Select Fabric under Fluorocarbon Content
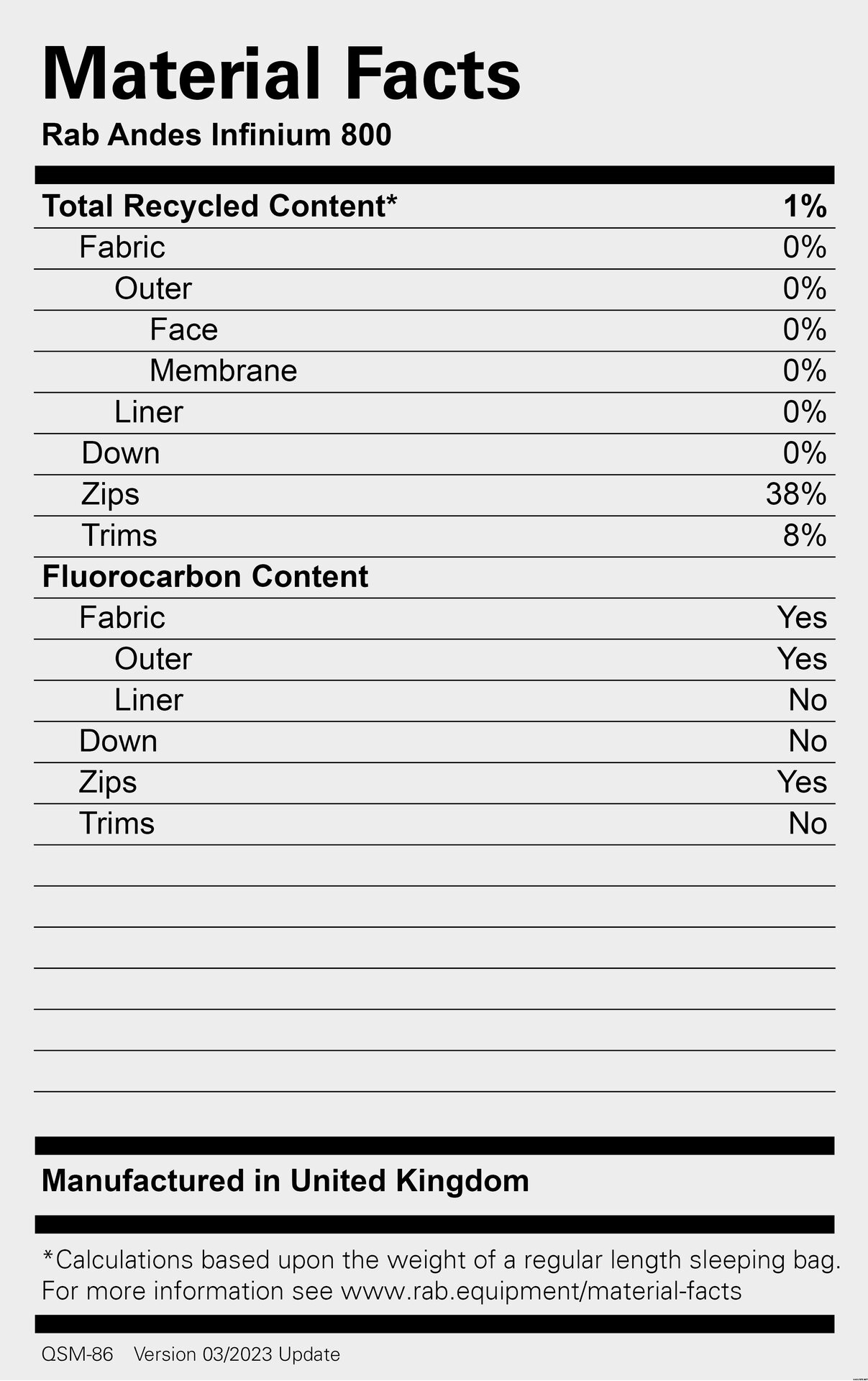868x1381 pixels. coord(122,618)
